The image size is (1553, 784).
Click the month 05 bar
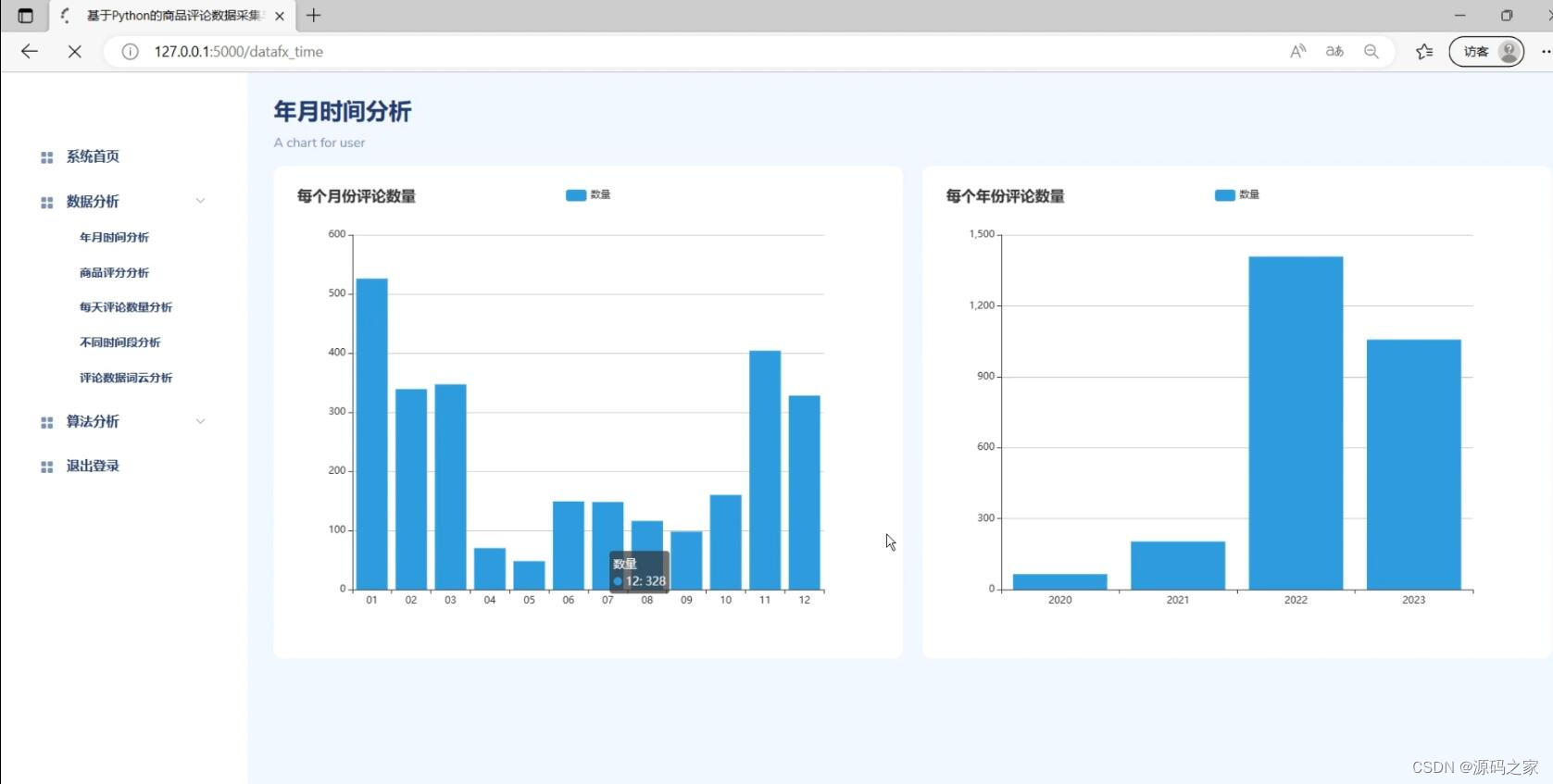(529, 575)
